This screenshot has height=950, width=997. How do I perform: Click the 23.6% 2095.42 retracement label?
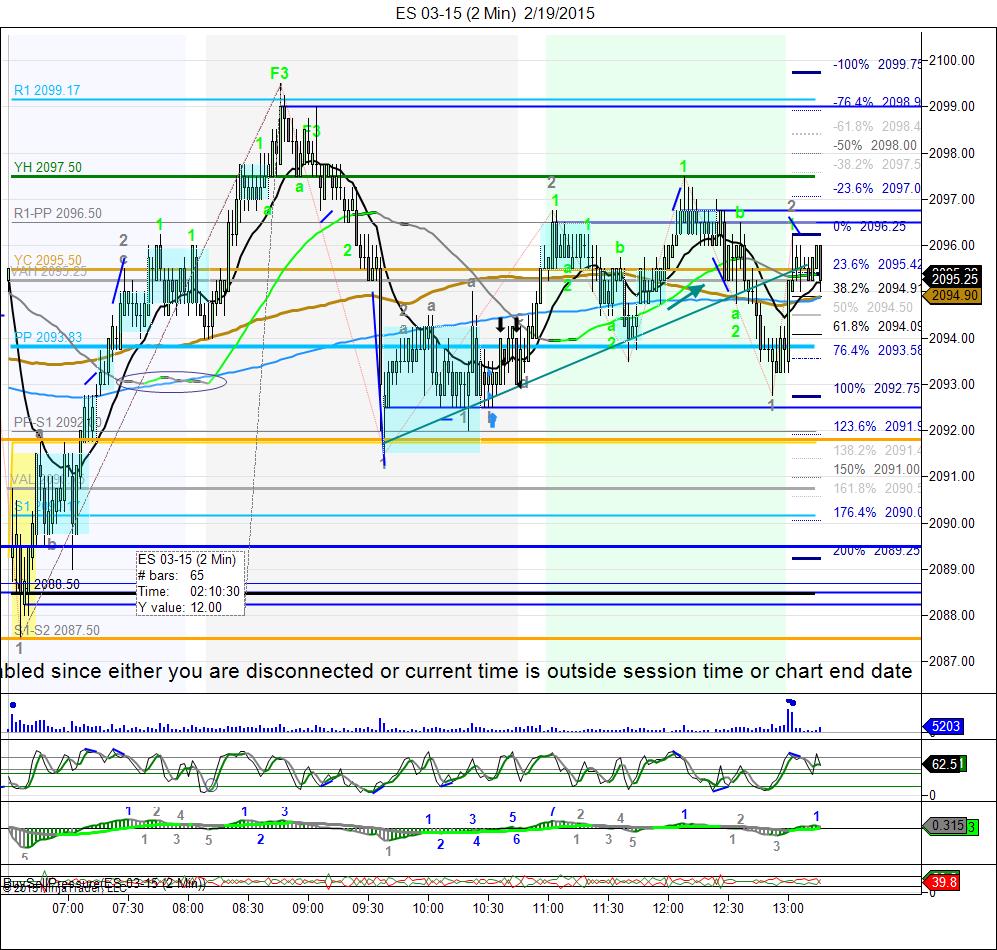877,264
